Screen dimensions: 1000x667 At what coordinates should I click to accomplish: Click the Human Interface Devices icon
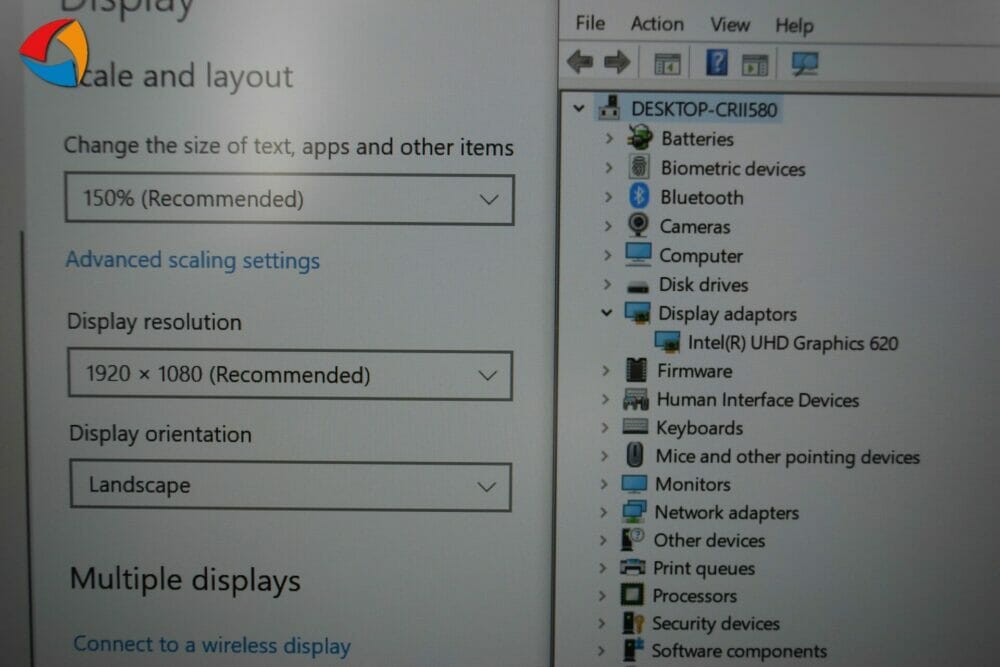[635, 399]
